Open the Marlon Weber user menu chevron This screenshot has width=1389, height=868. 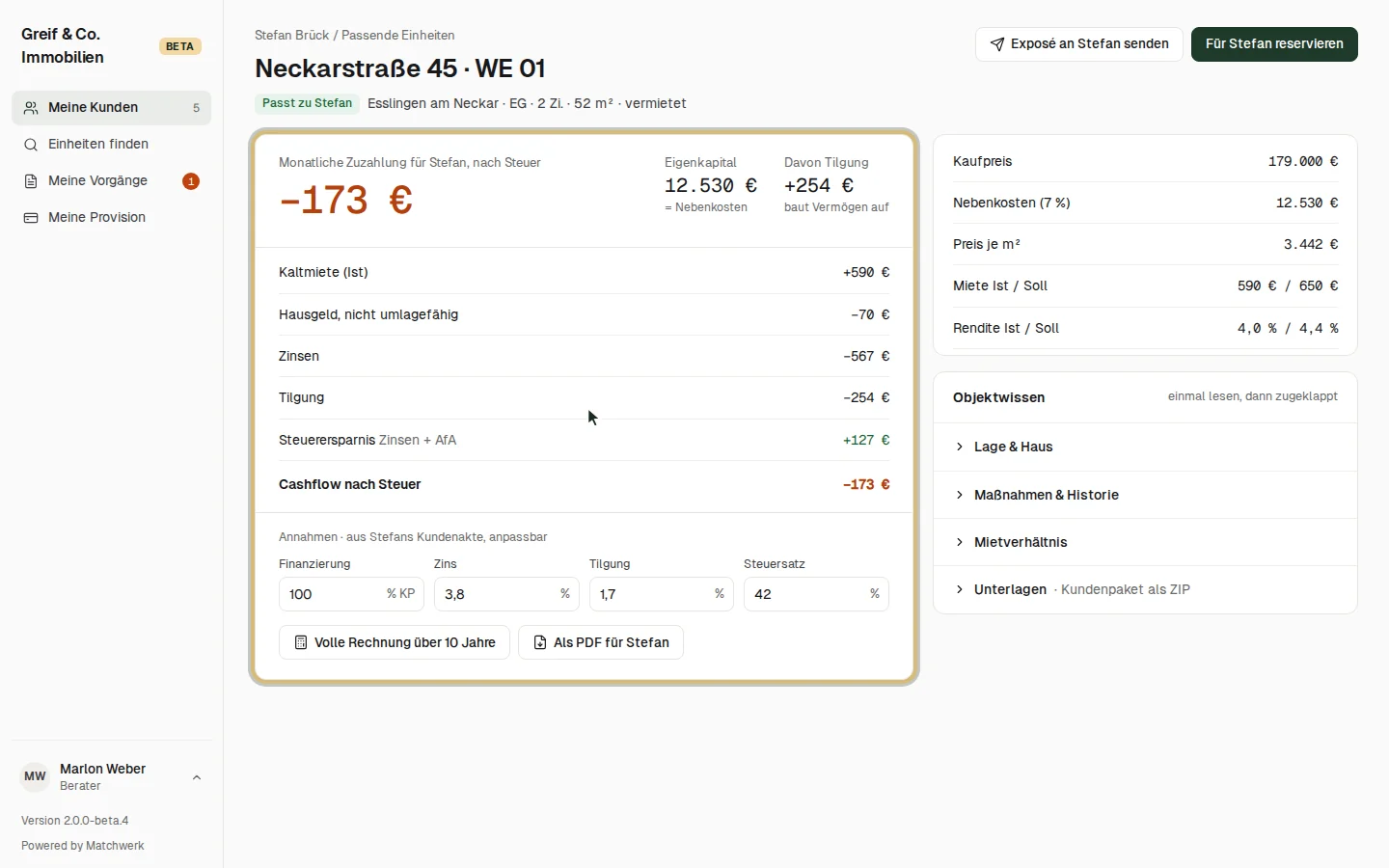coord(197,777)
